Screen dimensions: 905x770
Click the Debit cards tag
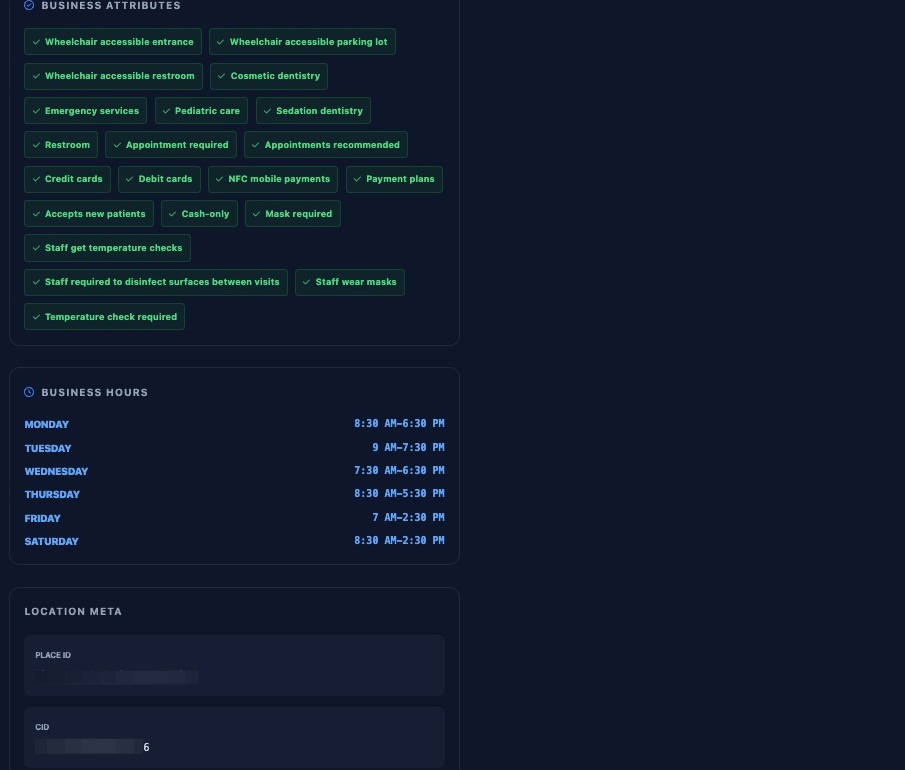(159, 179)
